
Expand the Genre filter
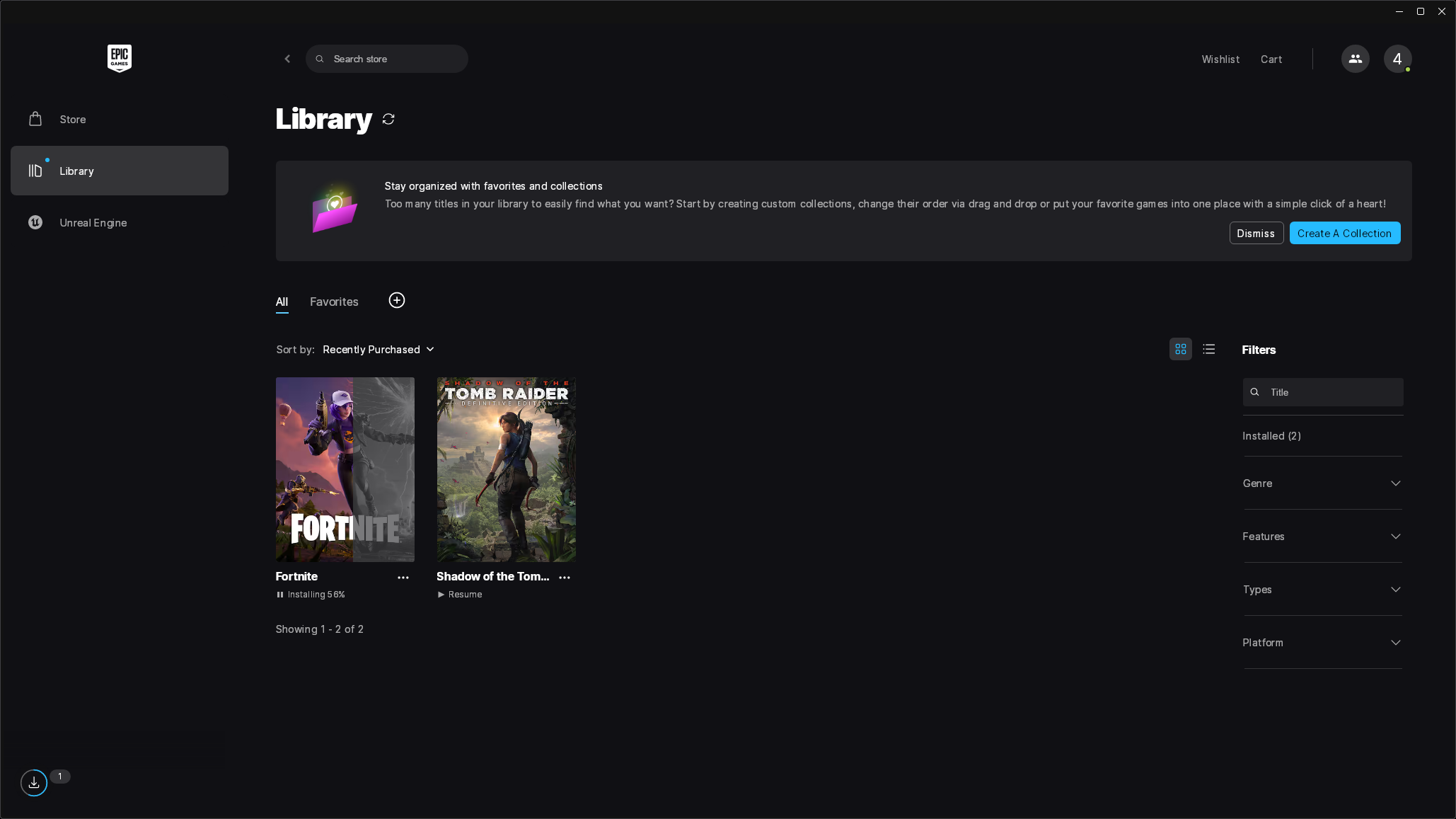1322,483
